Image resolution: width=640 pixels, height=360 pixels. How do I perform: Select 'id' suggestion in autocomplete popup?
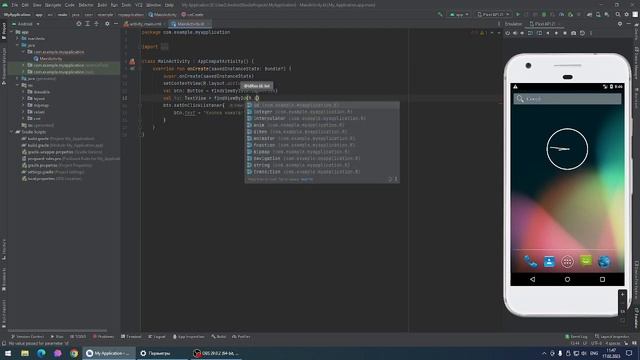coord(322,105)
